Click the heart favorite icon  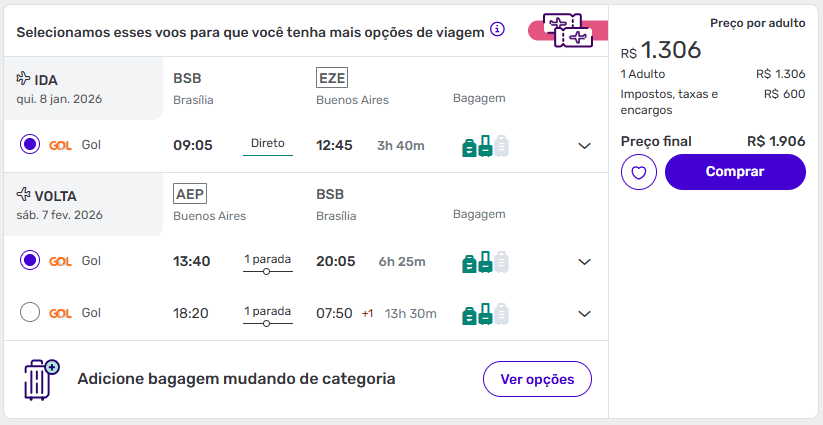click(638, 172)
